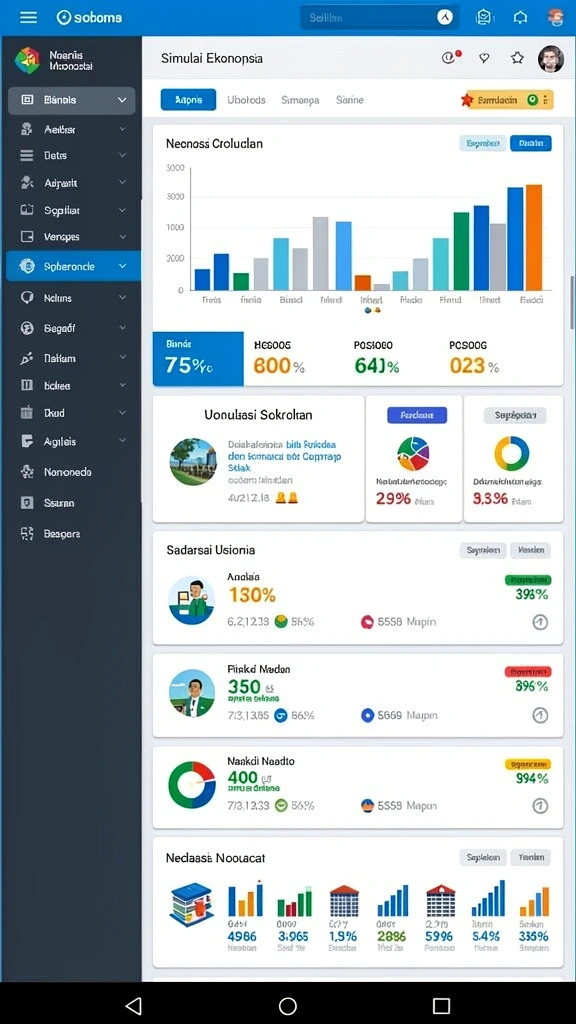This screenshot has width=576, height=1024.
Task: Click the blue button above pie chart card
Action: [x=417, y=415]
